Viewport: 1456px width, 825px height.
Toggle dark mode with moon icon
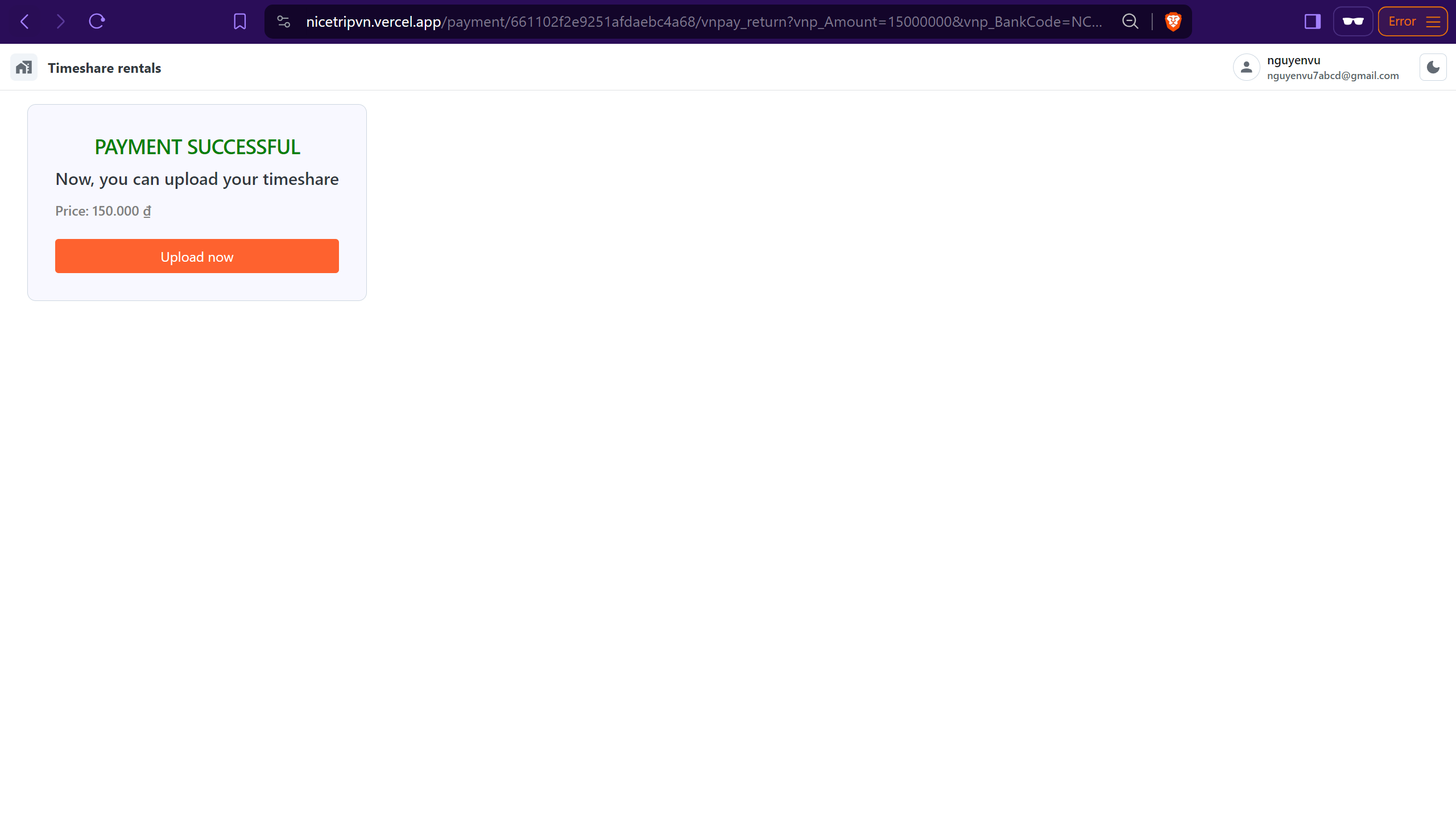coord(1432,67)
